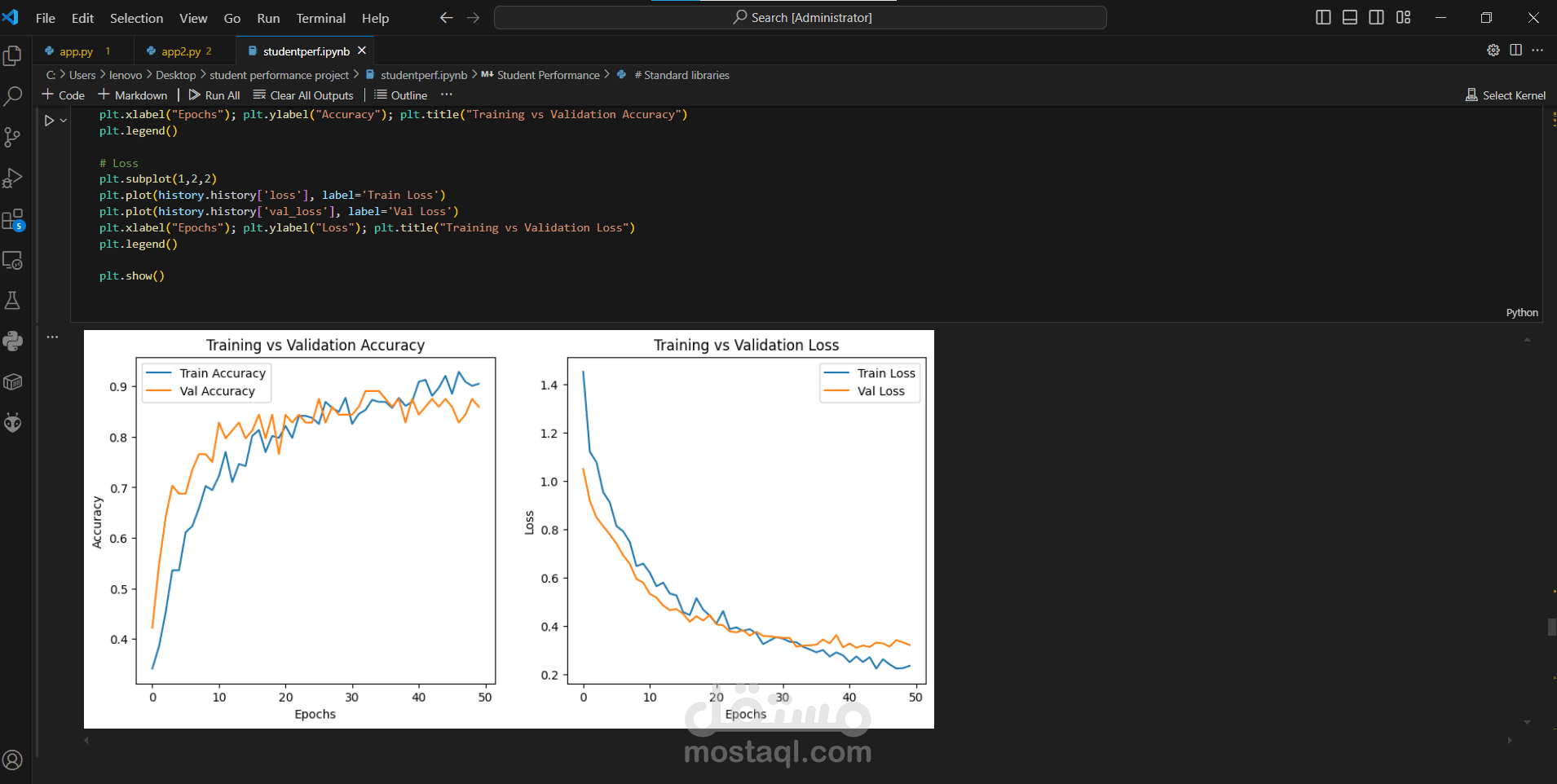Open notebook toolbar overflow ellipsis after Outline

coord(447,95)
